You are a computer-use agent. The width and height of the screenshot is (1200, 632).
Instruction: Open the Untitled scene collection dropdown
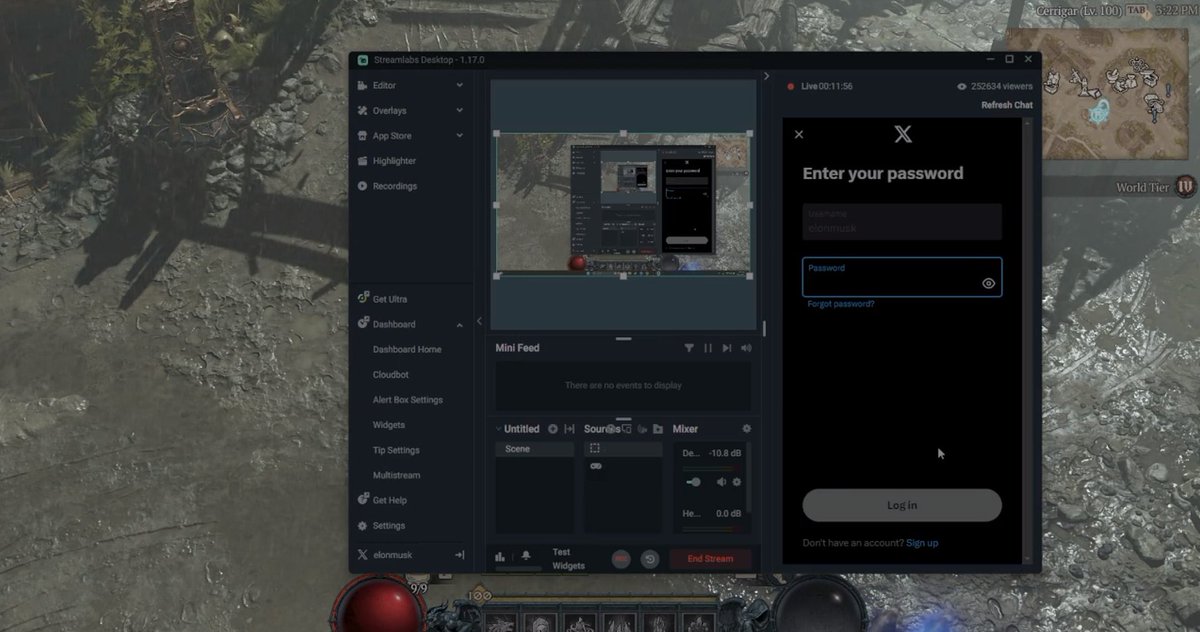click(x=517, y=429)
